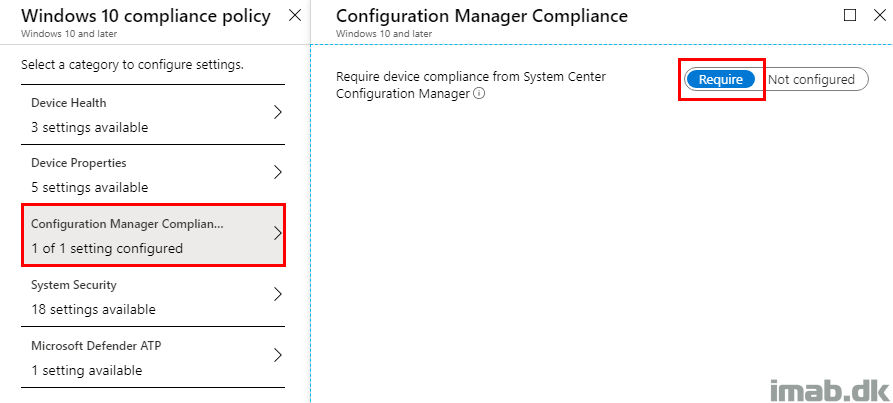Select the Require toggle option
This screenshot has height=403, width=893.
(x=720, y=80)
